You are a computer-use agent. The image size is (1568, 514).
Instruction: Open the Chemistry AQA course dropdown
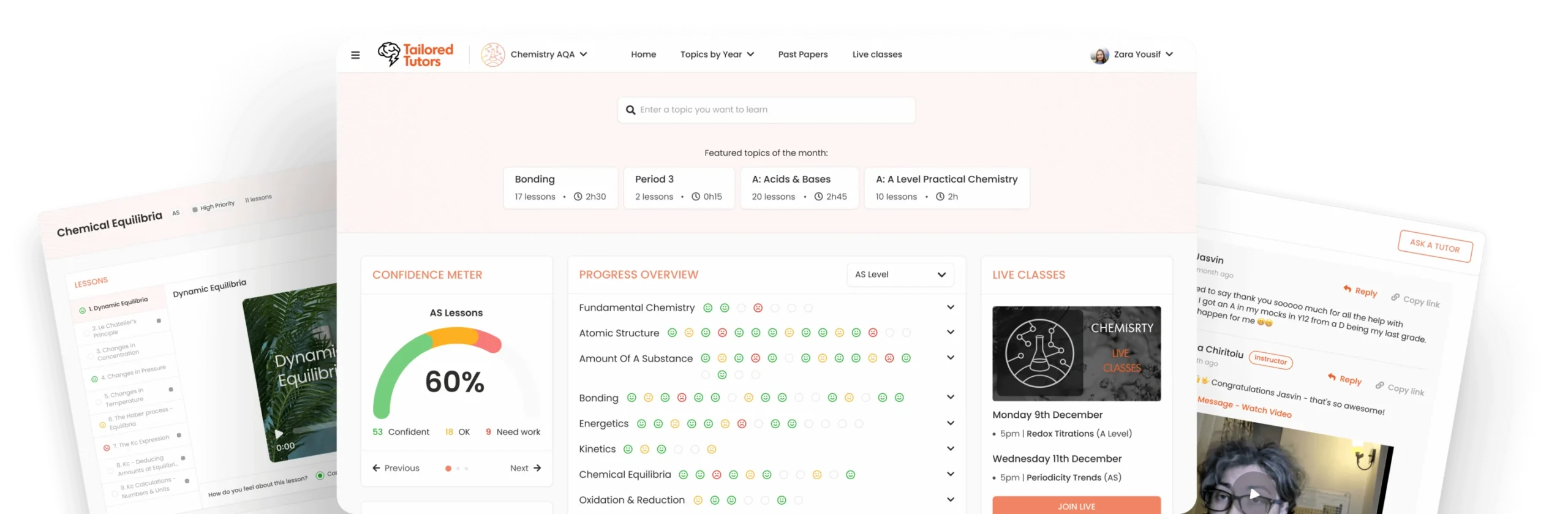(x=549, y=55)
